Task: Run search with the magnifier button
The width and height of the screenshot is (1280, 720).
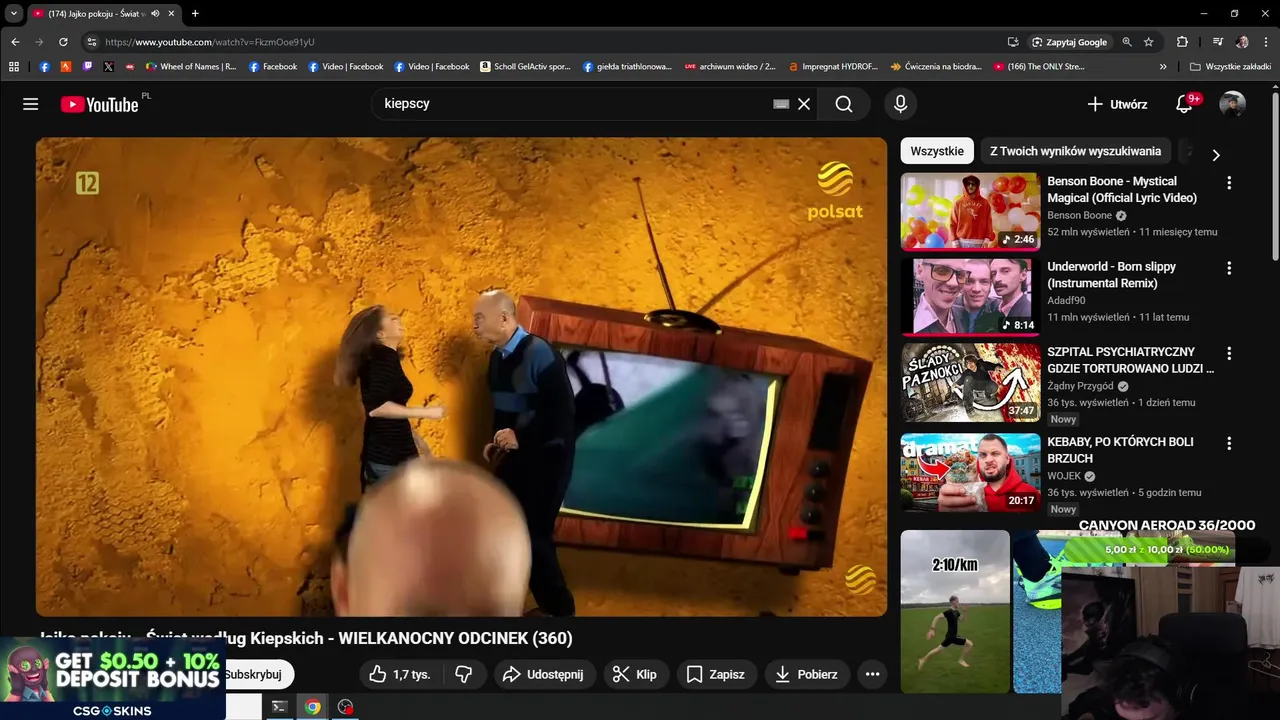Action: 844,104
